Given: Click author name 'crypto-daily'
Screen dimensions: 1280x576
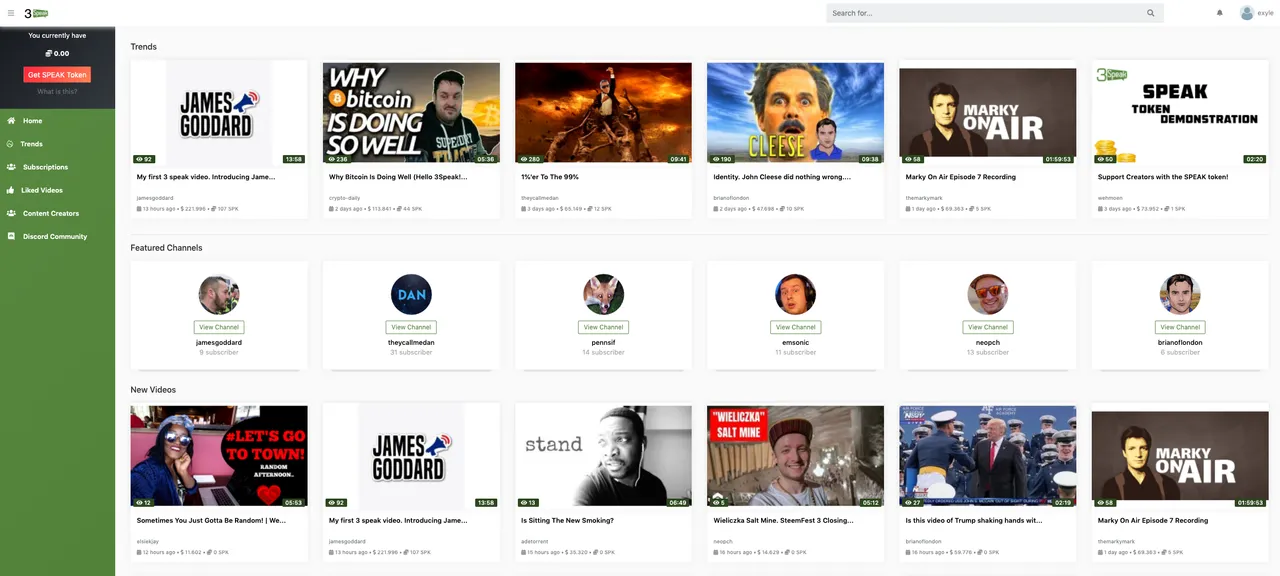Looking at the screenshot, I should (344, 198).
